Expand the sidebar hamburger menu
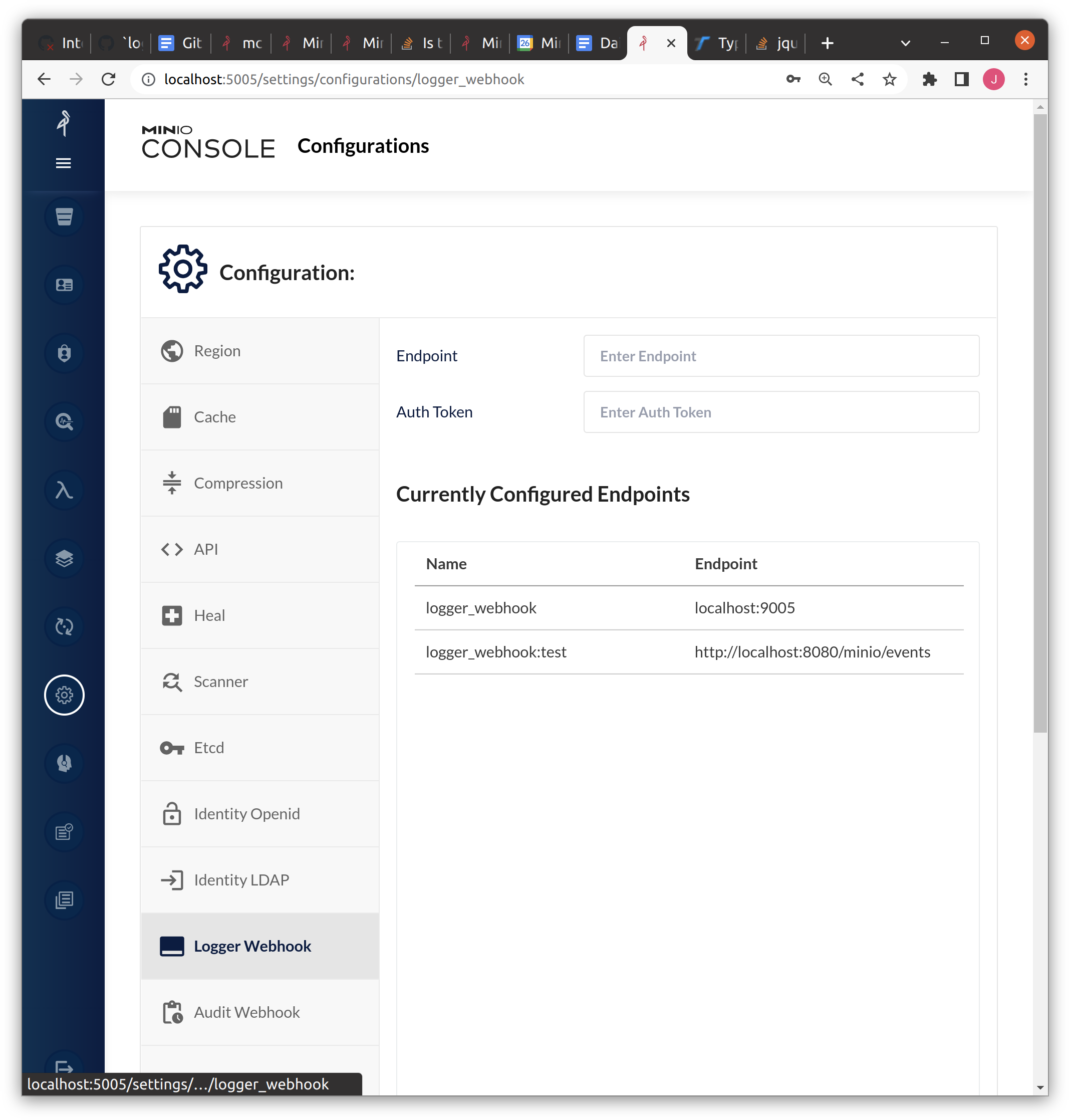Image resolution: width=1069 pixels, height=1120 pixels. 63,163
